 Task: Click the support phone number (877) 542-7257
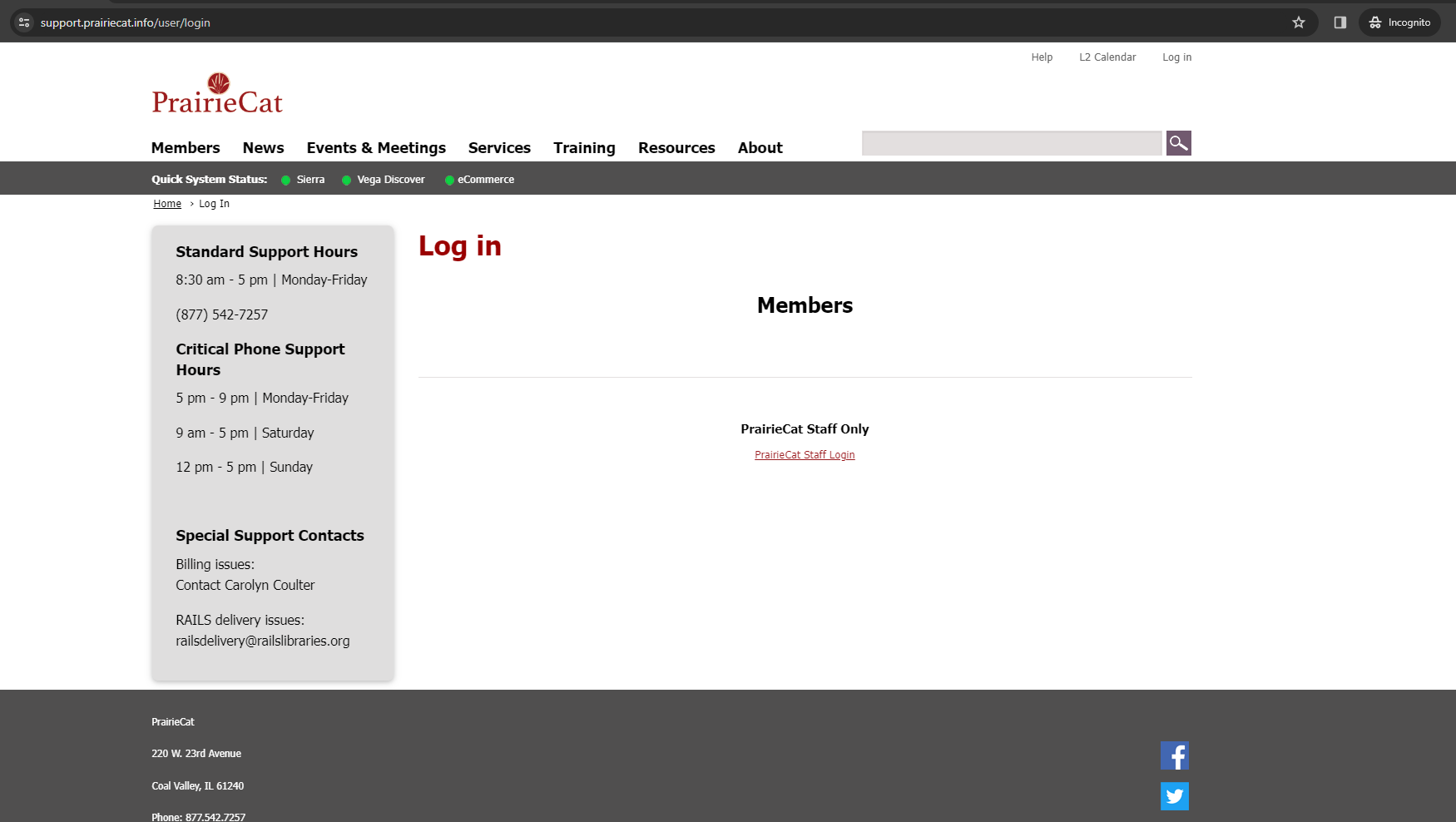point(222,314)
